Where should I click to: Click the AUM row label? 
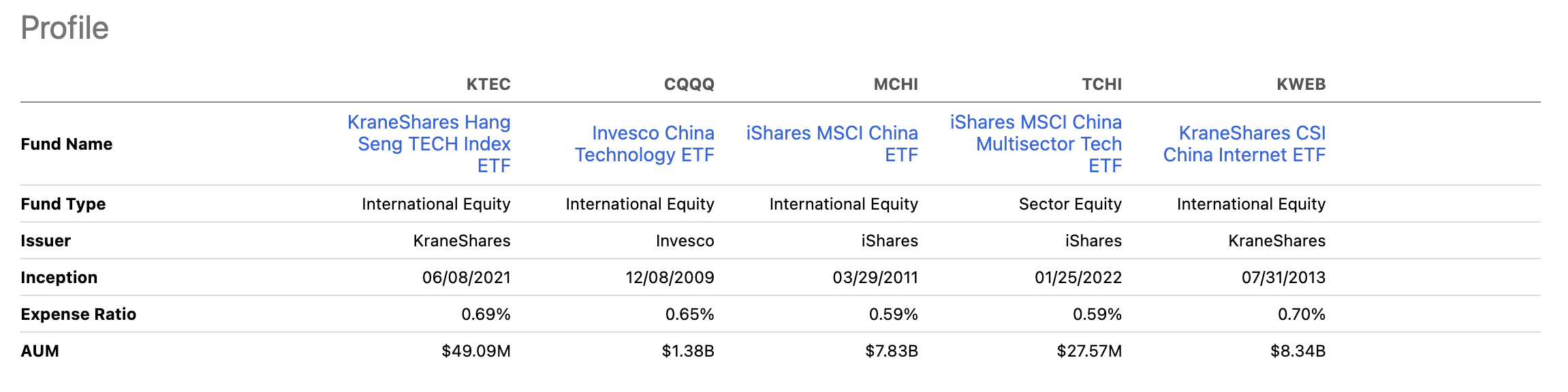coord(40,351)
